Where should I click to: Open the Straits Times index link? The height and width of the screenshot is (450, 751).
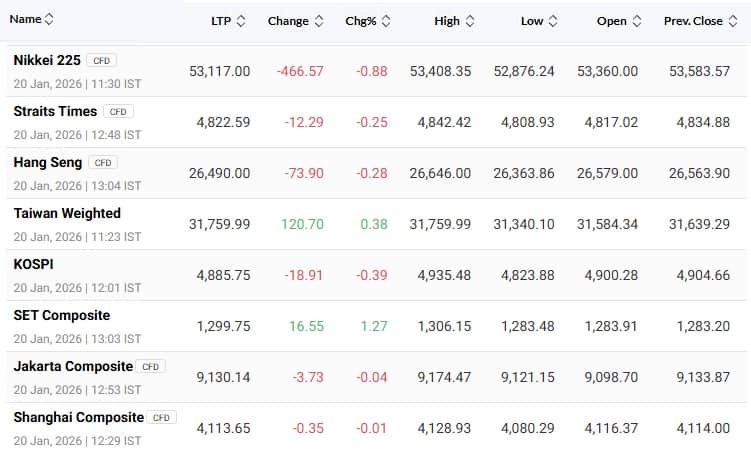pos(55,112)
